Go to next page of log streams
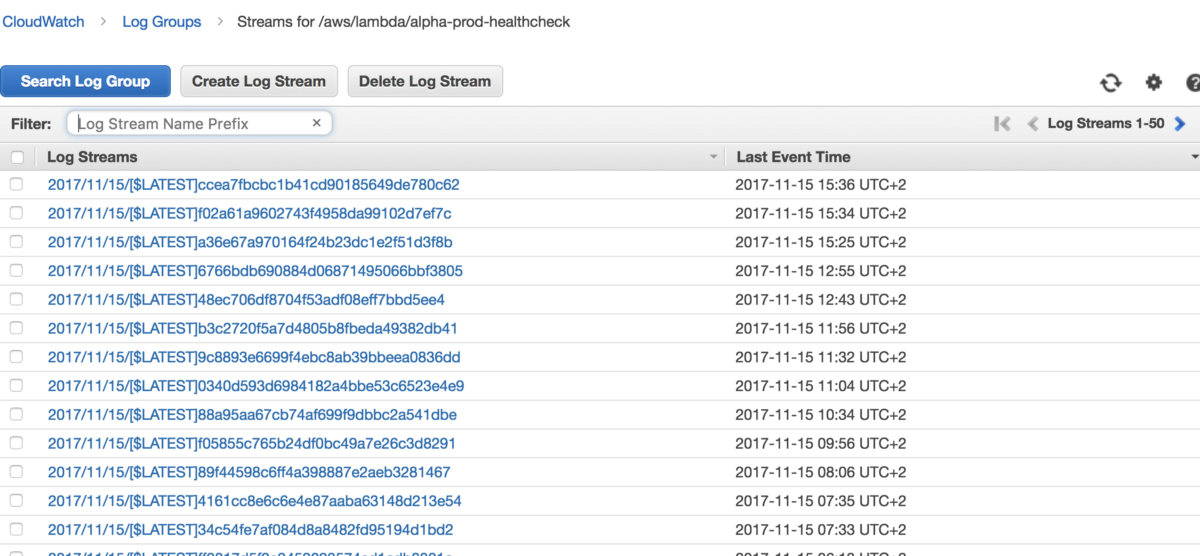Viewport: 1200px width, 556px height. (x=1180, y=124)
